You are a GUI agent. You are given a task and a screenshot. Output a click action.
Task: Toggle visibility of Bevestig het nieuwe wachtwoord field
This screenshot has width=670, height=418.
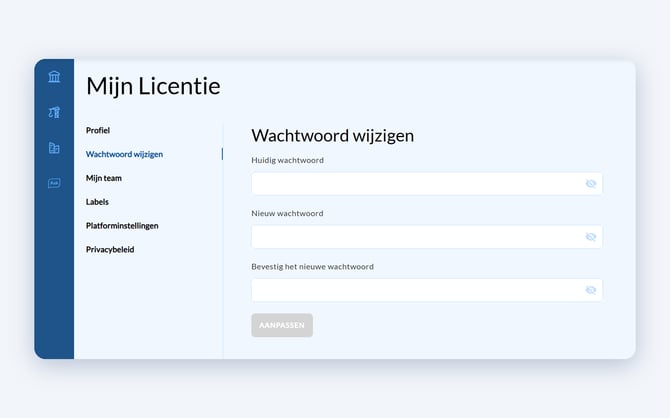coord(591,290)
